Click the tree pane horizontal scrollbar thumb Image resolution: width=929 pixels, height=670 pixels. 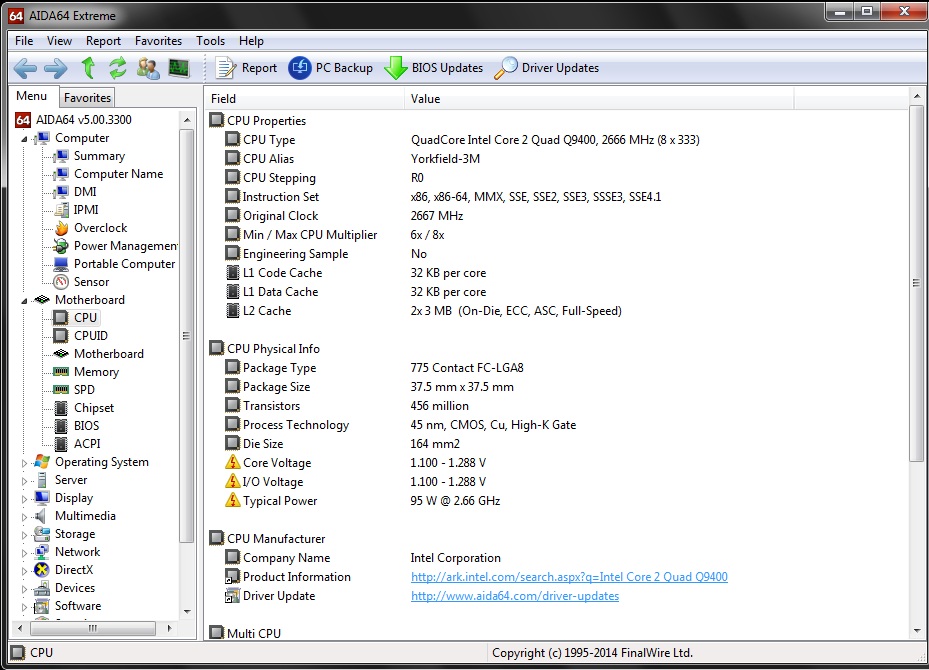[x=93, y=628]
